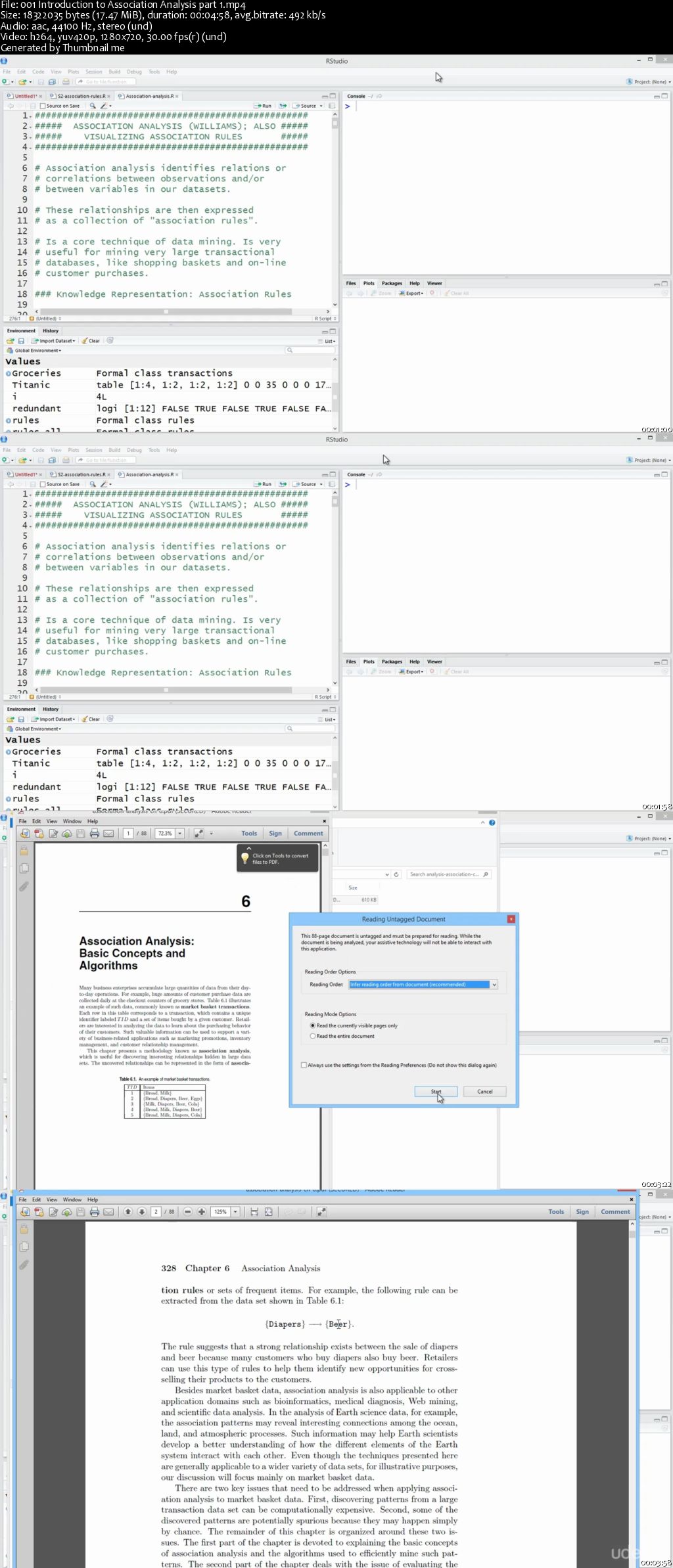
Task: Open the List view dropdown in the 00:01:00 frame
Action: click(x=327, y=341)
